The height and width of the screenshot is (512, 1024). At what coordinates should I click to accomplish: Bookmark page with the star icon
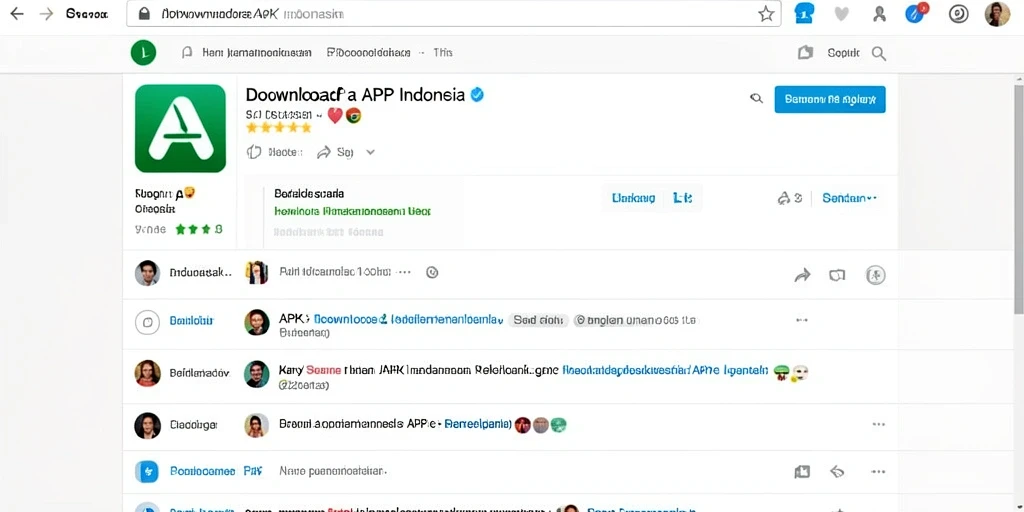pos(766,14)
